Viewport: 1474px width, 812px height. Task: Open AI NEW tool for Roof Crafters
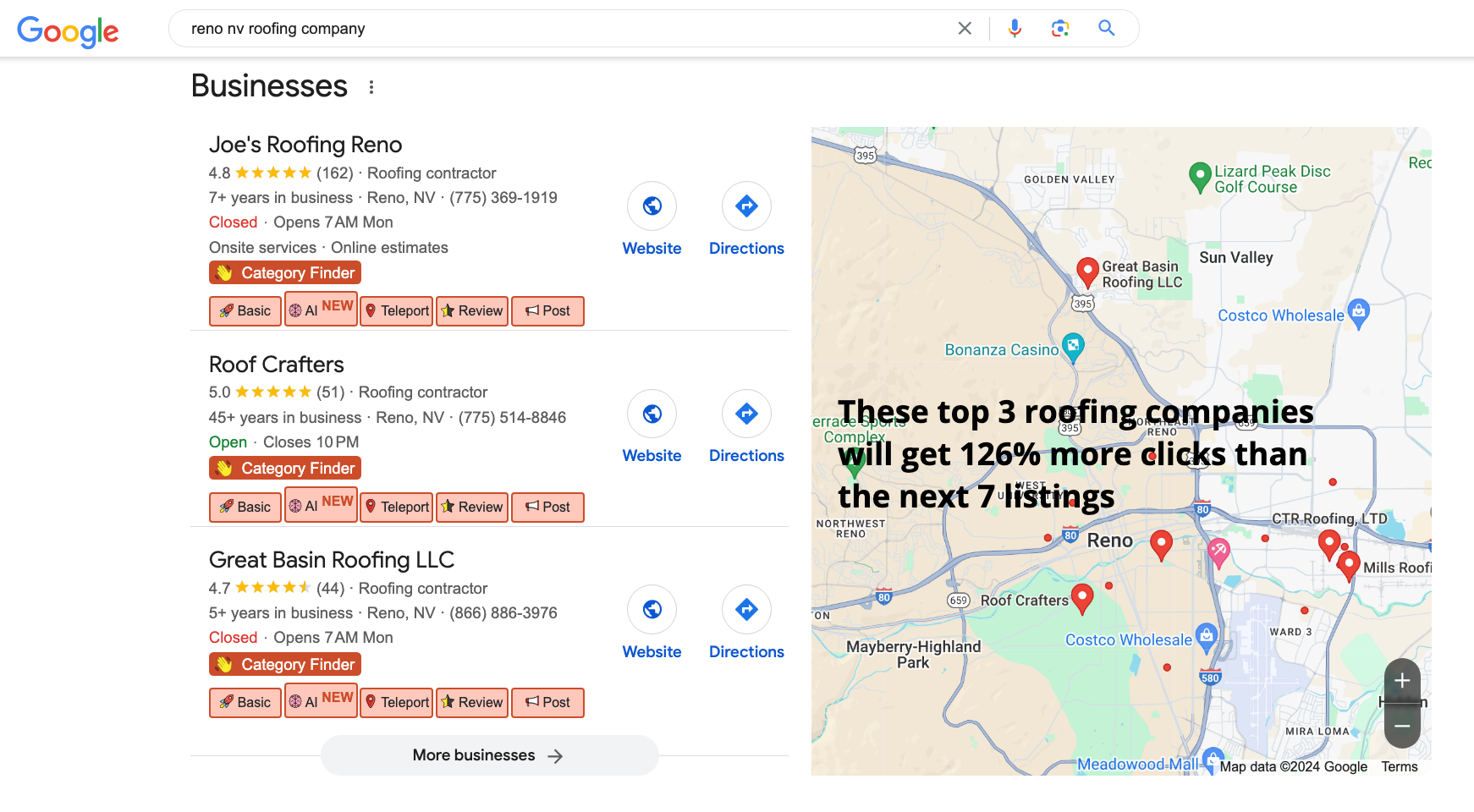pyautogui.click(x=321, y=505)
